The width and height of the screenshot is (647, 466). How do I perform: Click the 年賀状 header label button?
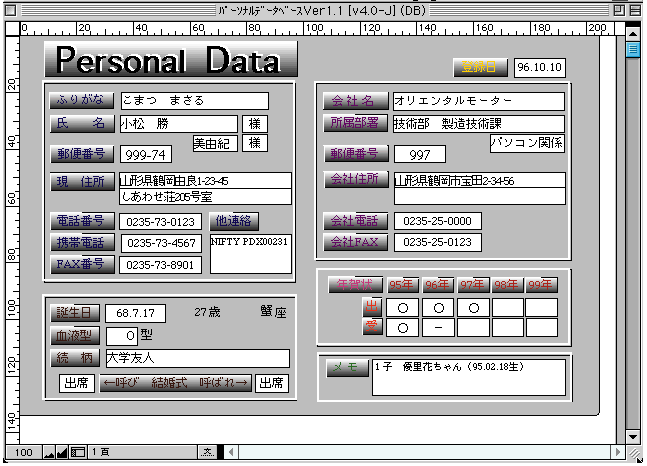click(x=354, y=284)
